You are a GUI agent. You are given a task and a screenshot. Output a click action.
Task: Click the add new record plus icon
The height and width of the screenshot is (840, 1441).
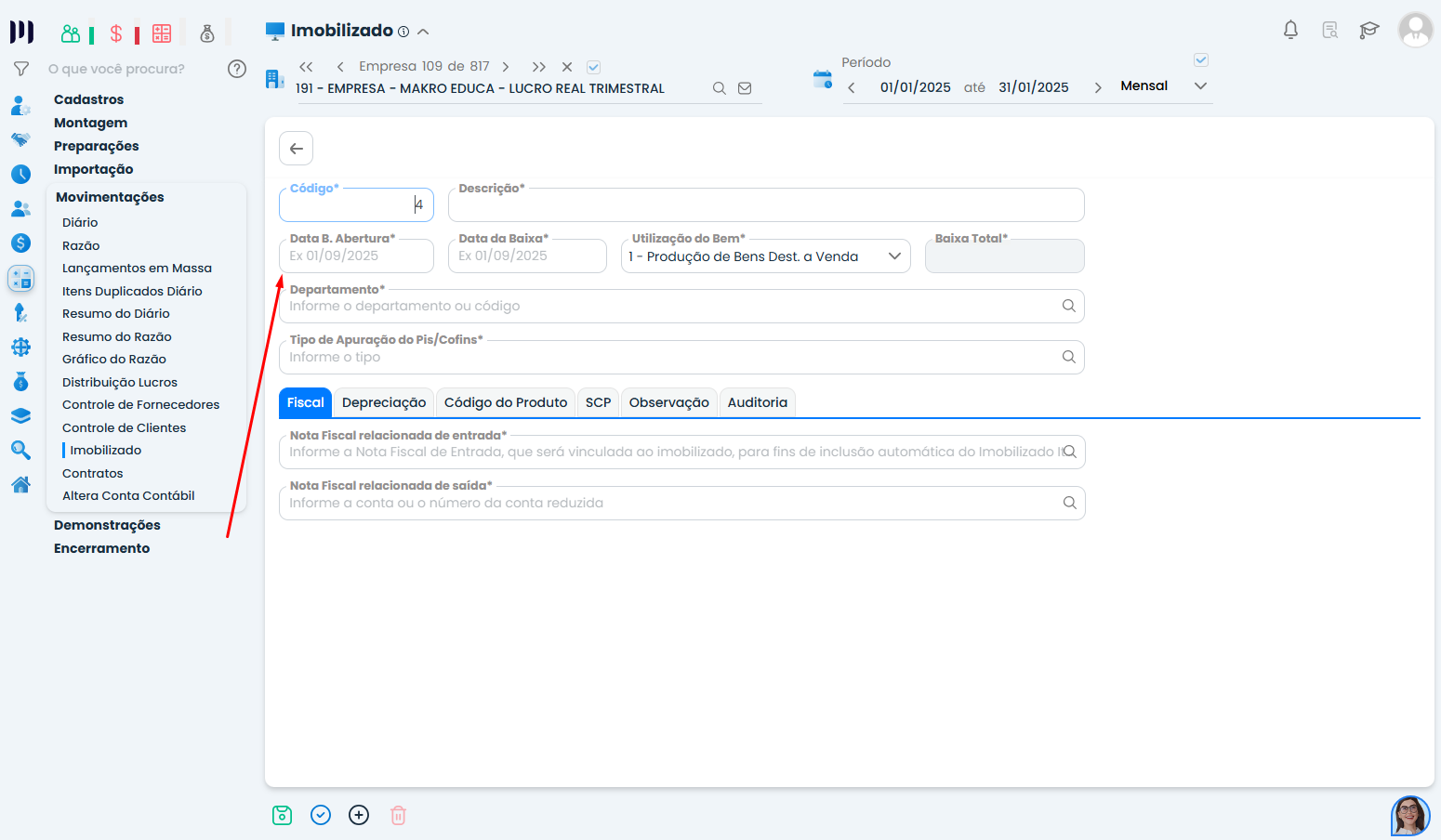359,815
